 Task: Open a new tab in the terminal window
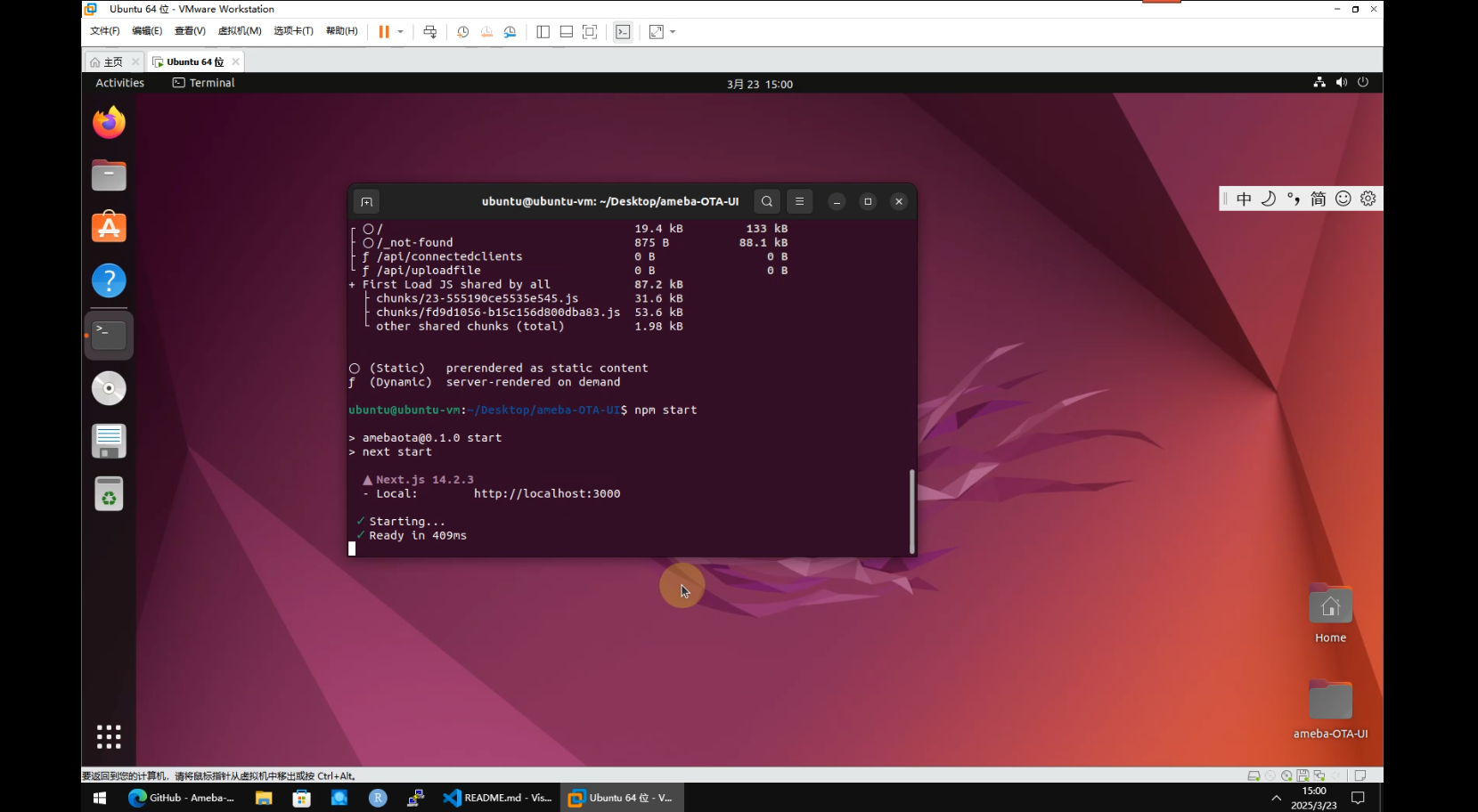pyautogui.click(x=366, y=201)
